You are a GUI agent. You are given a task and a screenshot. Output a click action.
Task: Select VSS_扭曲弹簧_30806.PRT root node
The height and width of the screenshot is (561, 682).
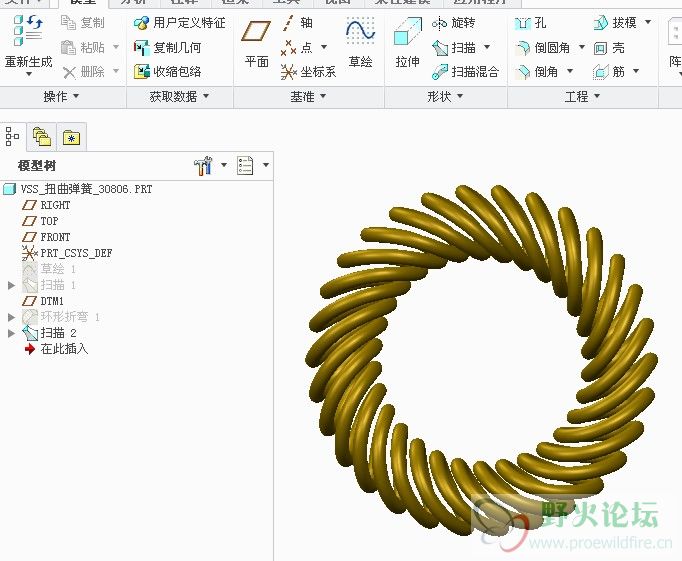78,189
